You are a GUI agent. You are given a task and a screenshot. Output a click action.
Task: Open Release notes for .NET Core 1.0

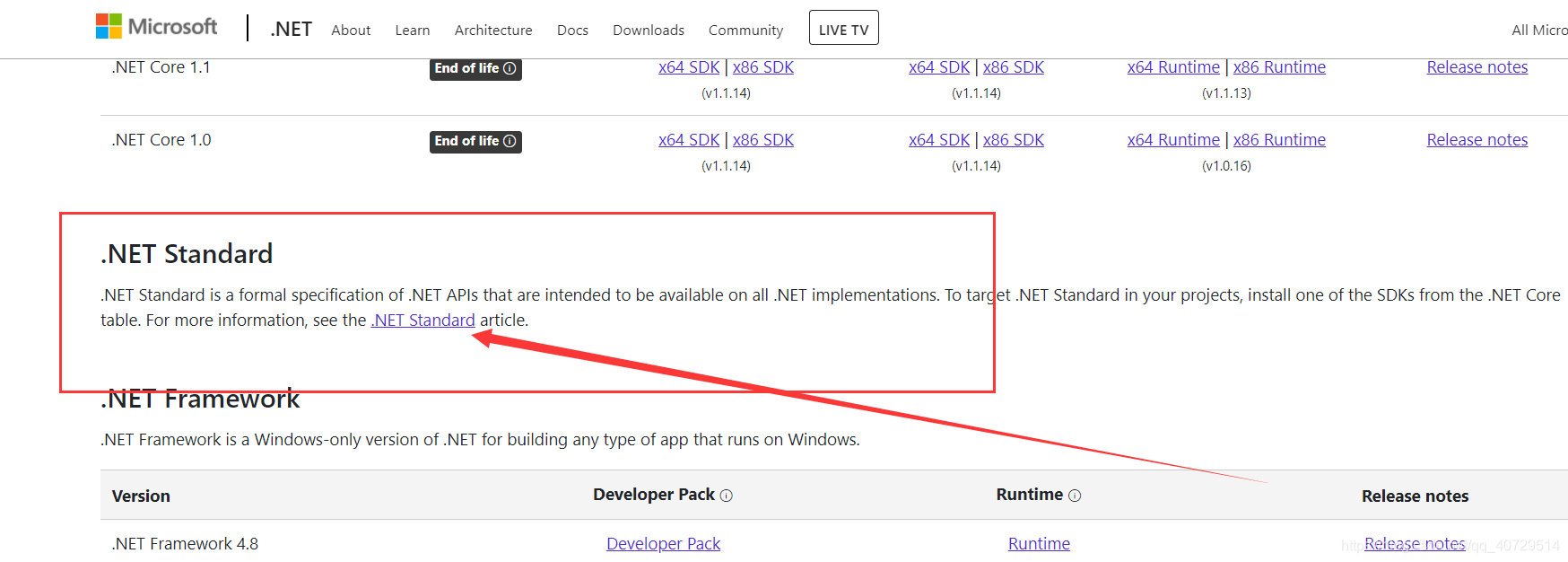1477,140
